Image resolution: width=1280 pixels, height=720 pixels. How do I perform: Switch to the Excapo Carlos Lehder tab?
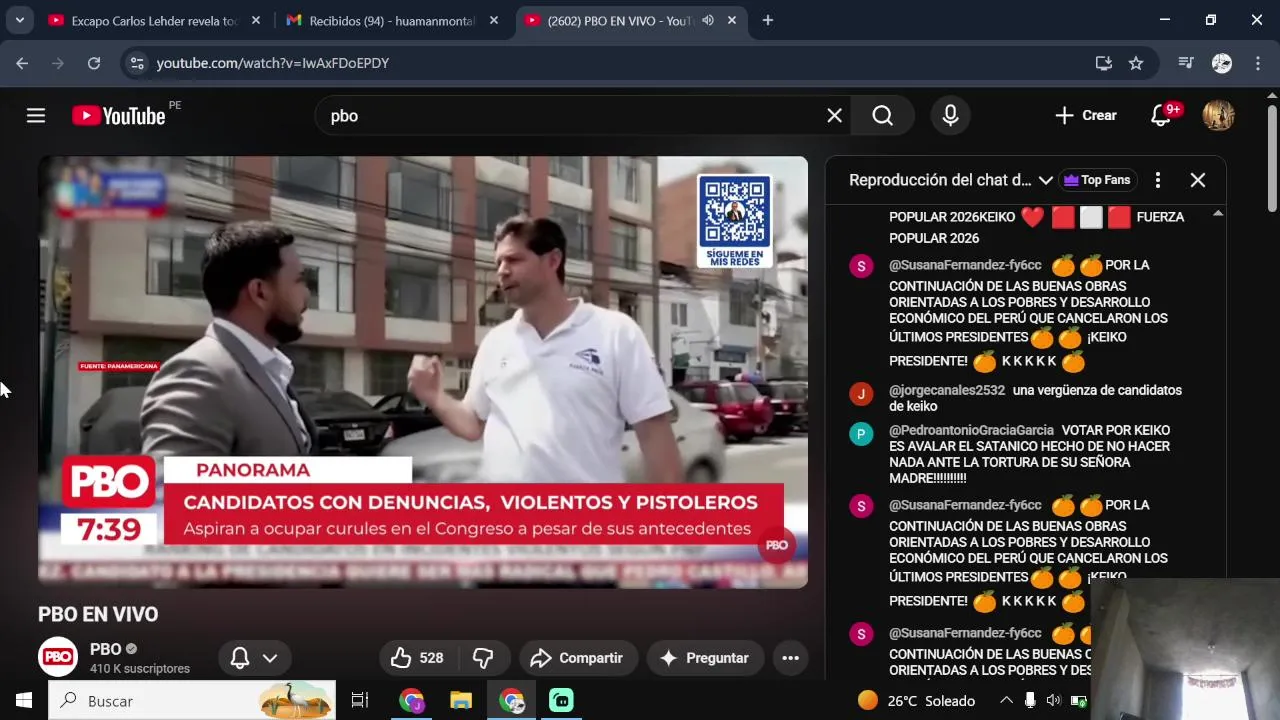pos(156,20)
